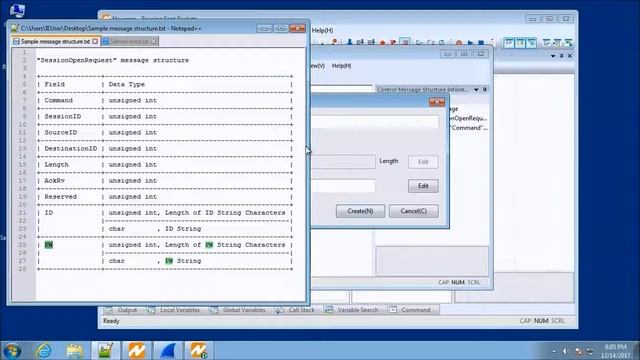
Task: Click the blue person icon in back window toolbar
Action: pos(349,42)
